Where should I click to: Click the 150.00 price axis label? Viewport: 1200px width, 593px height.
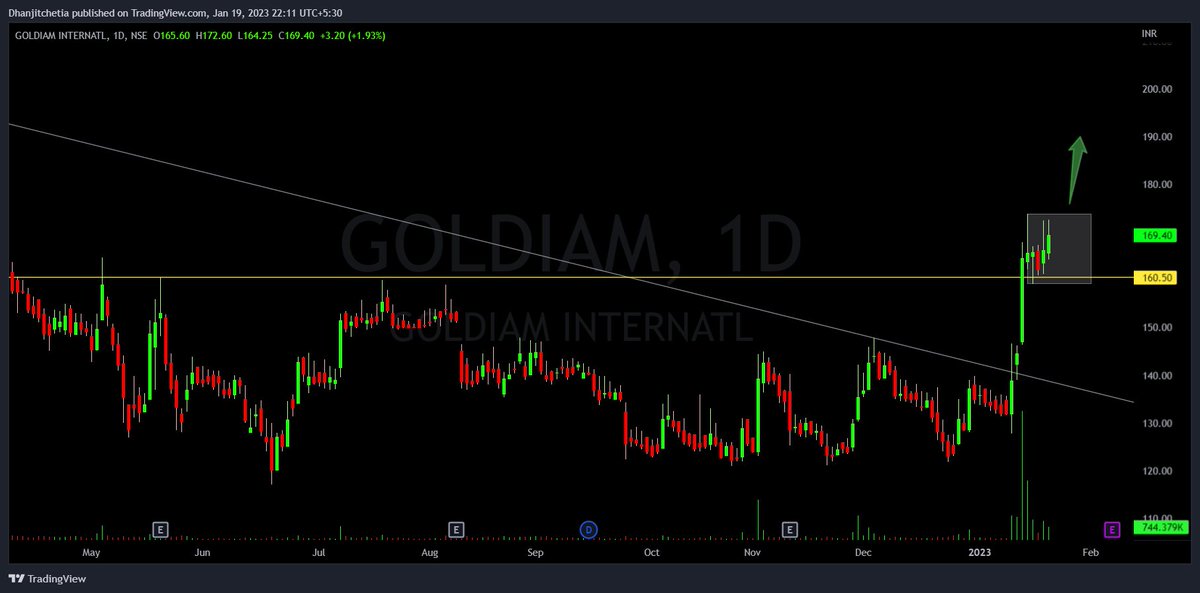tap(1156, 328)
